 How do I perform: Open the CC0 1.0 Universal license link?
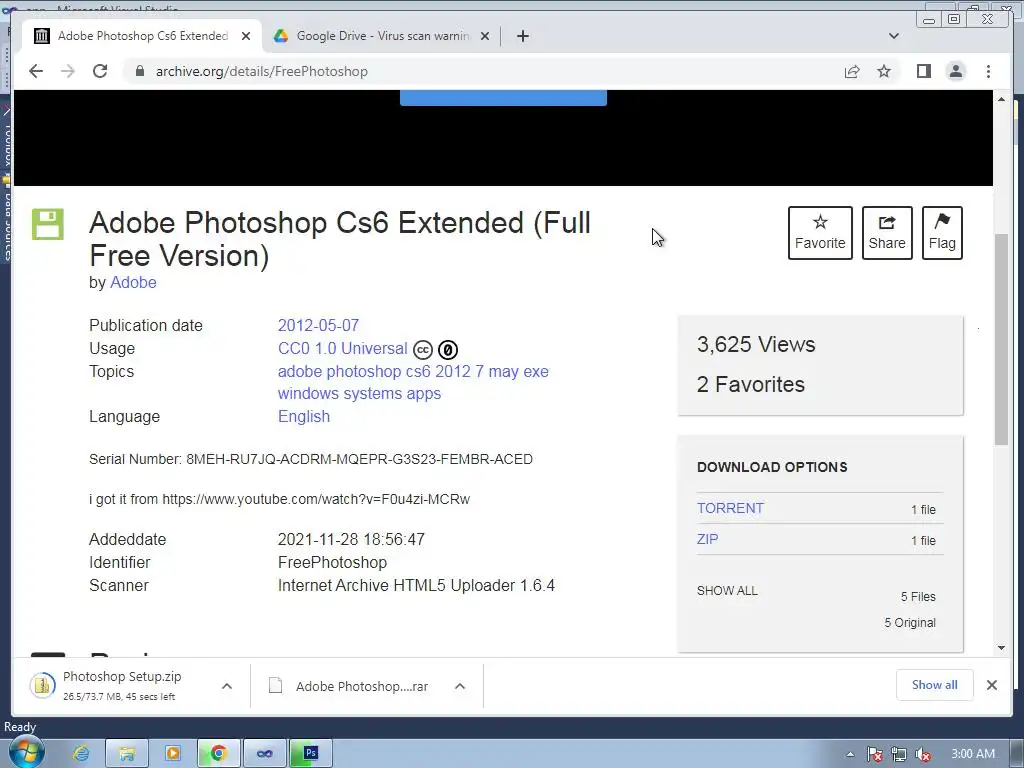click(x=342, y=349)
